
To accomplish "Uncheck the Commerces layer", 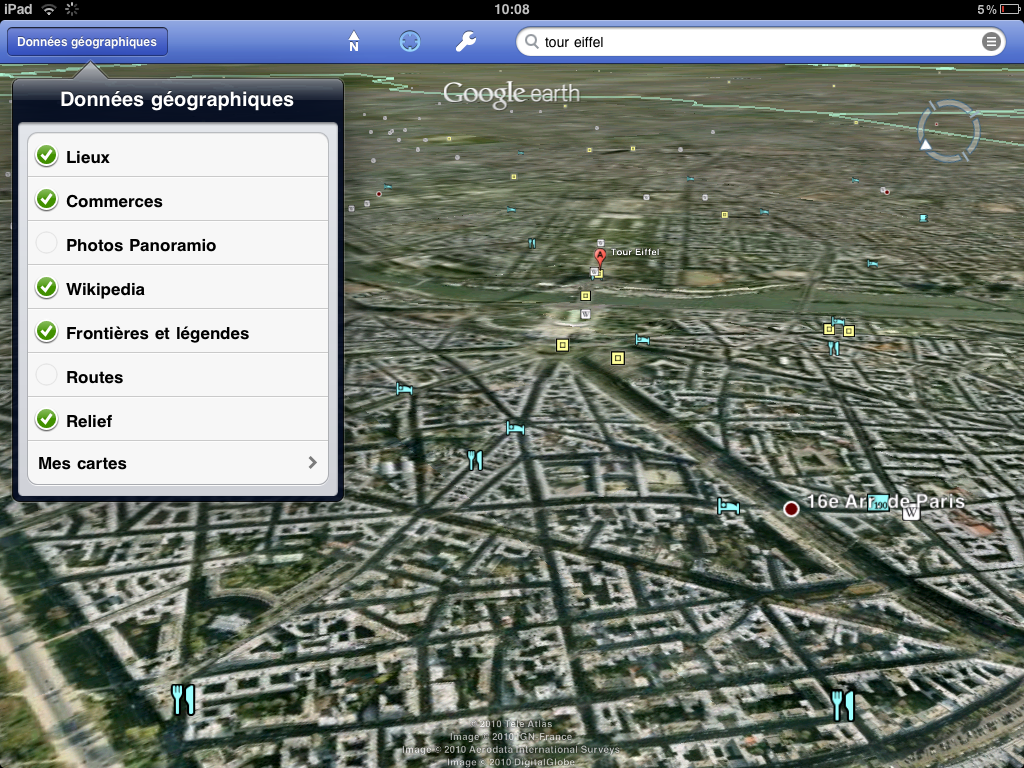I will pos(46,199).
